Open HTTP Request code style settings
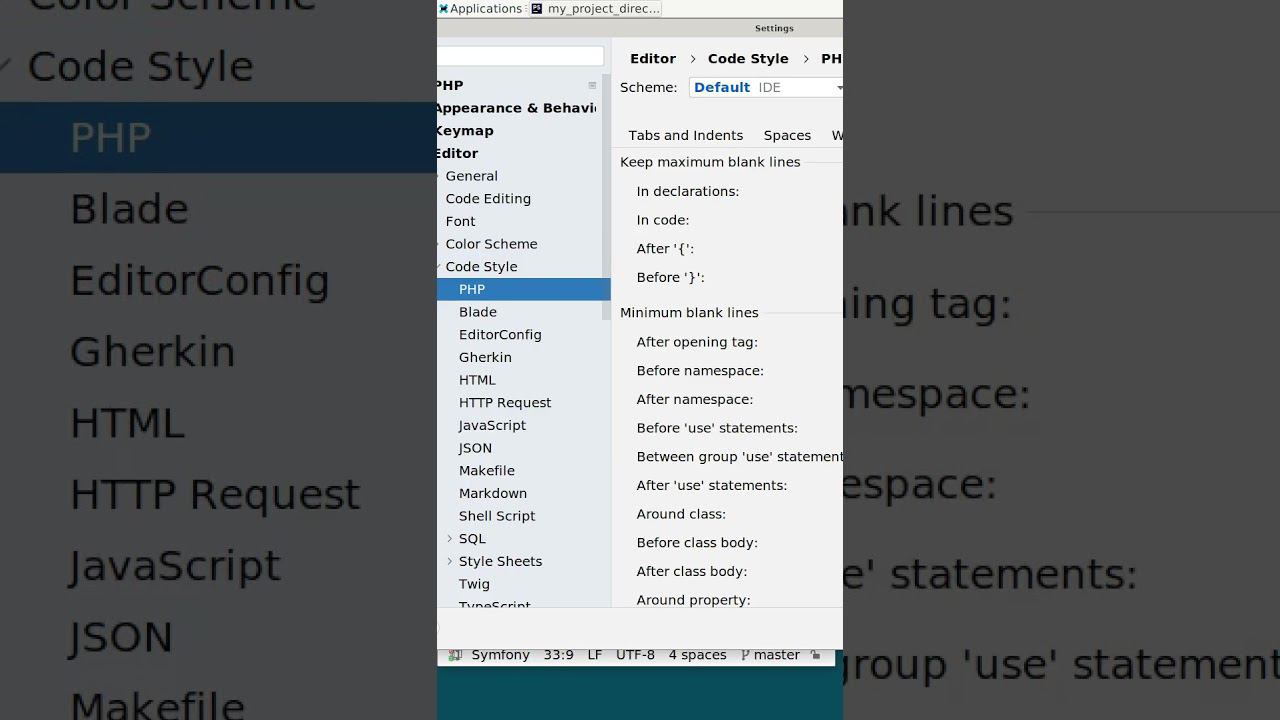The width and height of the screenshot is (1280, 720). tap(505, 403)
